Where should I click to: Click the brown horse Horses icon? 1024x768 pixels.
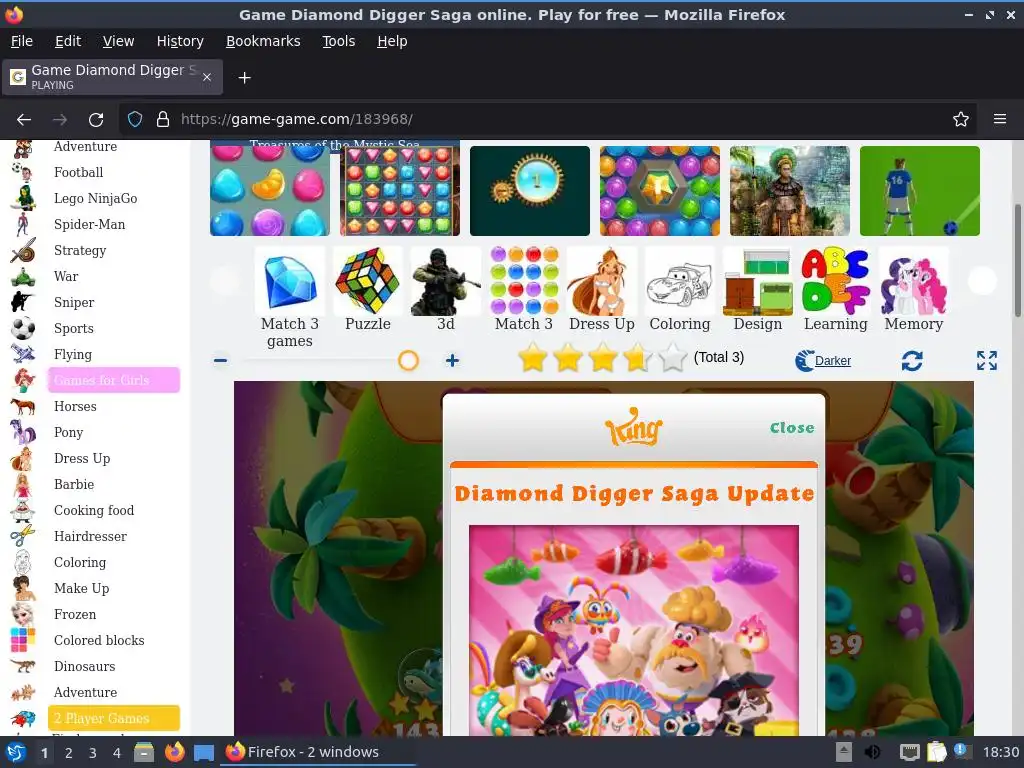(23, 406)
